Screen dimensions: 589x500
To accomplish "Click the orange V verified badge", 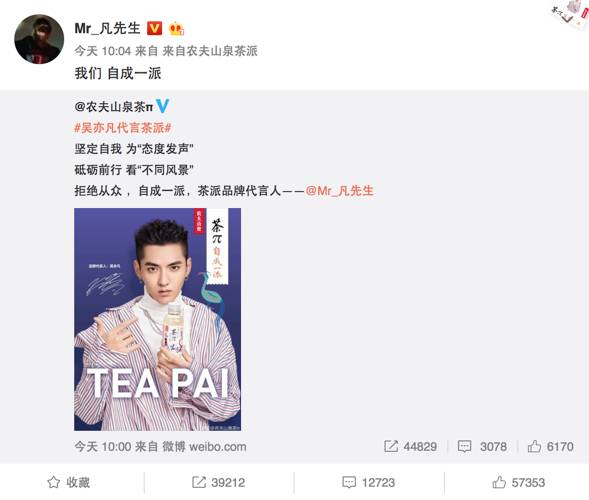I will click(154, 29).
